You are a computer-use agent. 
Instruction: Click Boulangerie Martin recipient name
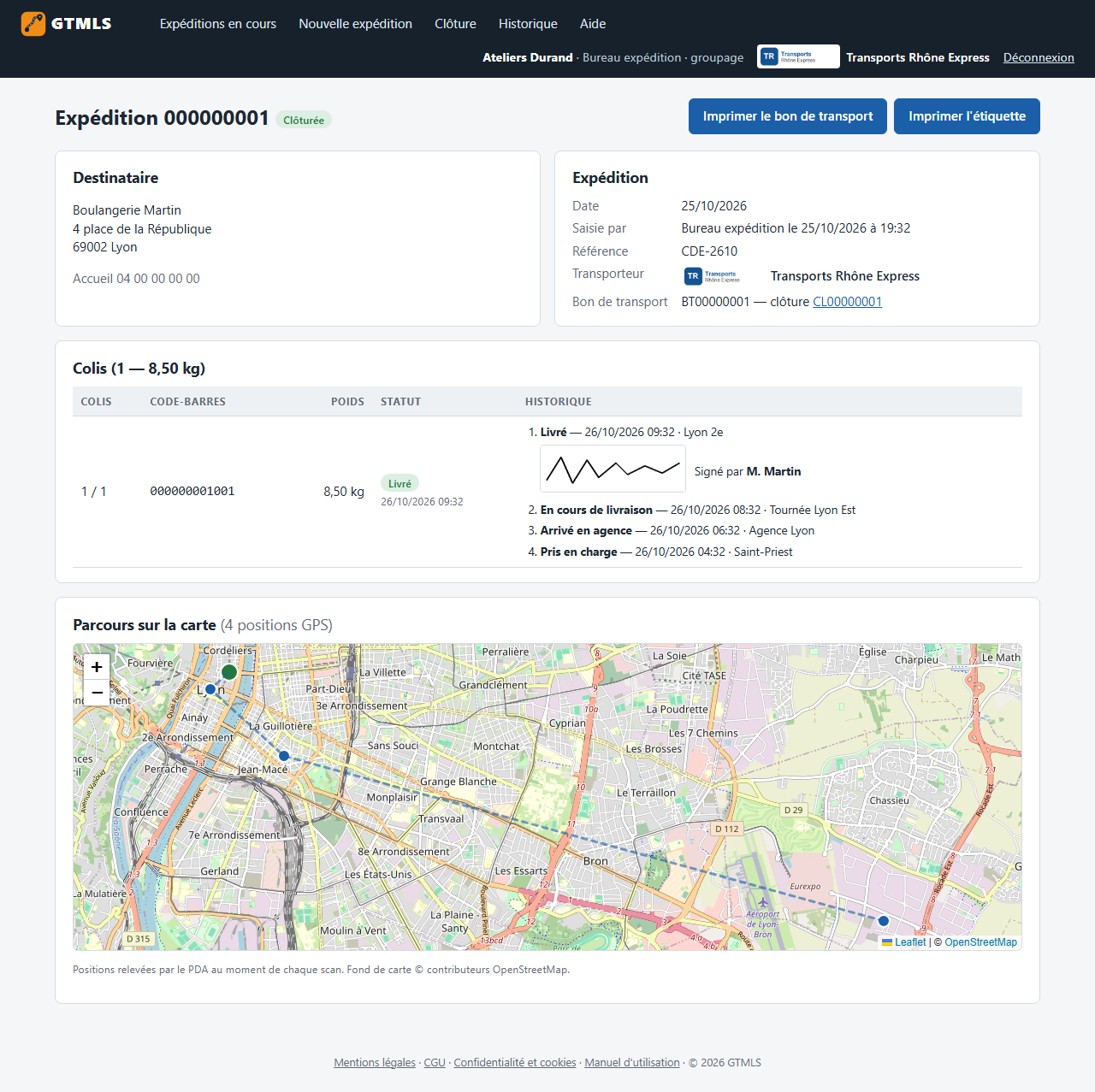pos(127,210)
